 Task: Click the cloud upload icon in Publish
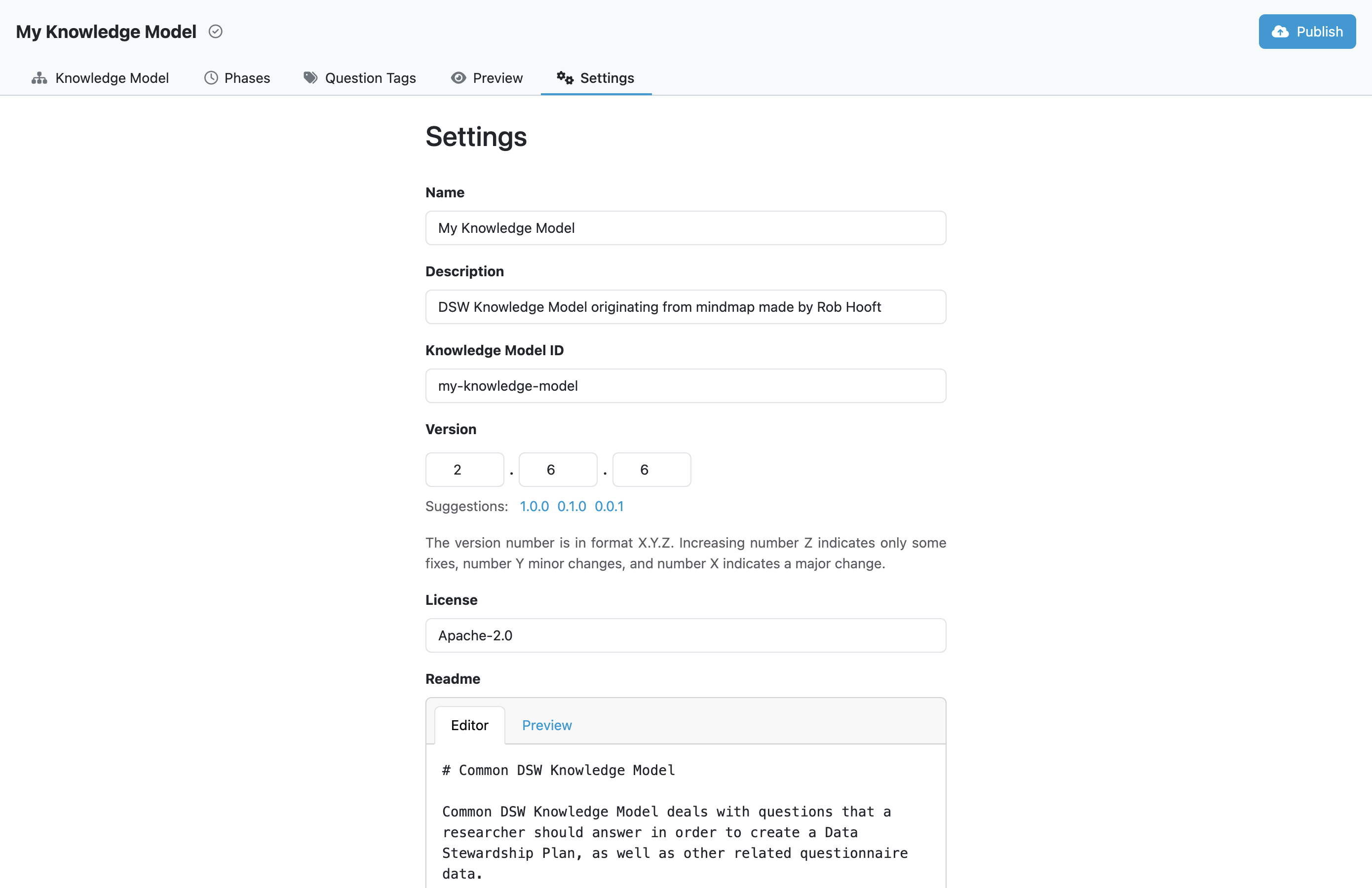click(1280, 32)
